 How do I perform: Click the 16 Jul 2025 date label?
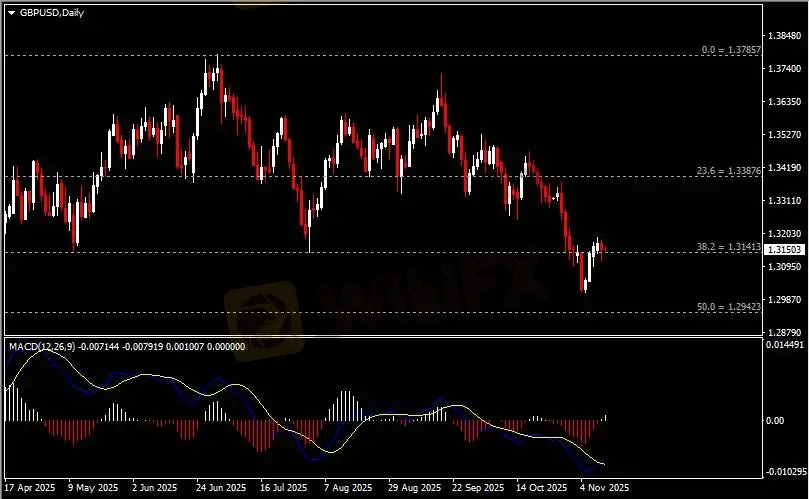point(283,488)
